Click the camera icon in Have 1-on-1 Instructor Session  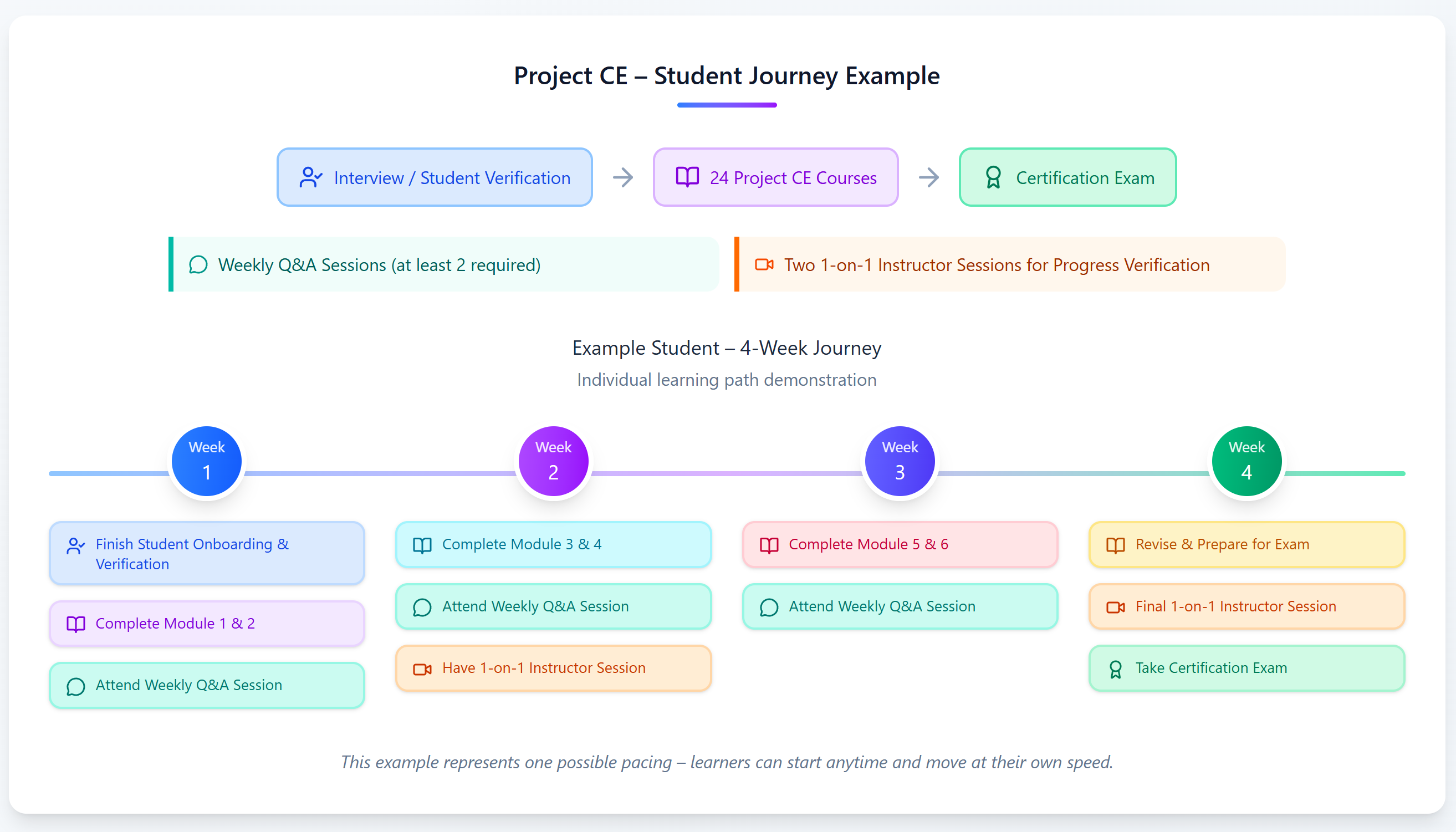pos(422,668)
